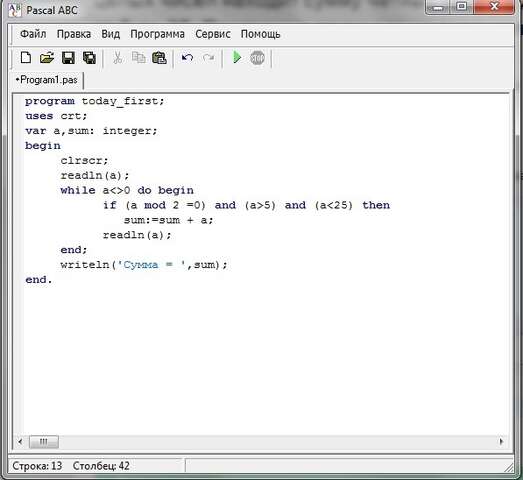Click the Stop program icon
This screenshot has width=523, height=480.
[257, 58]
